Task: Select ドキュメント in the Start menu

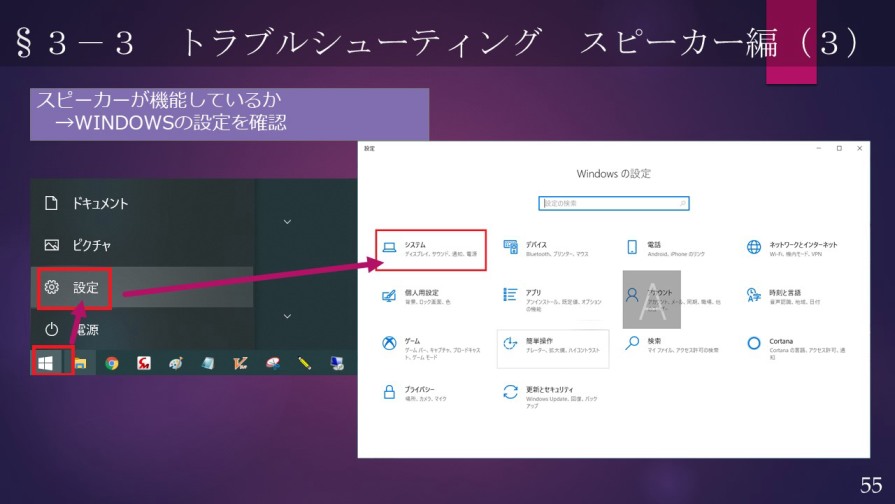Action: click(x=88, y=203)
